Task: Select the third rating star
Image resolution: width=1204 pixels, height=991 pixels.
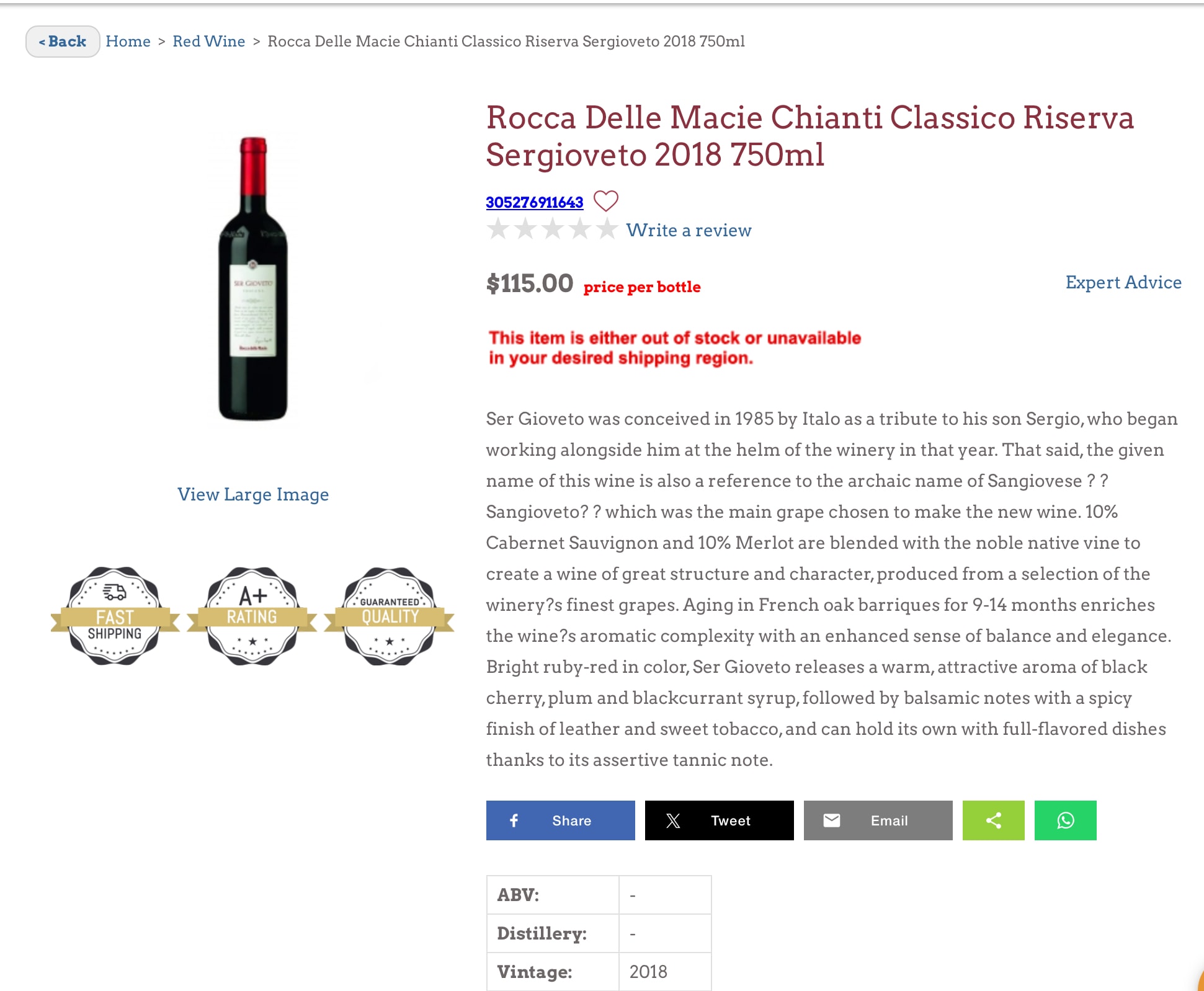Action: point(552,229)
